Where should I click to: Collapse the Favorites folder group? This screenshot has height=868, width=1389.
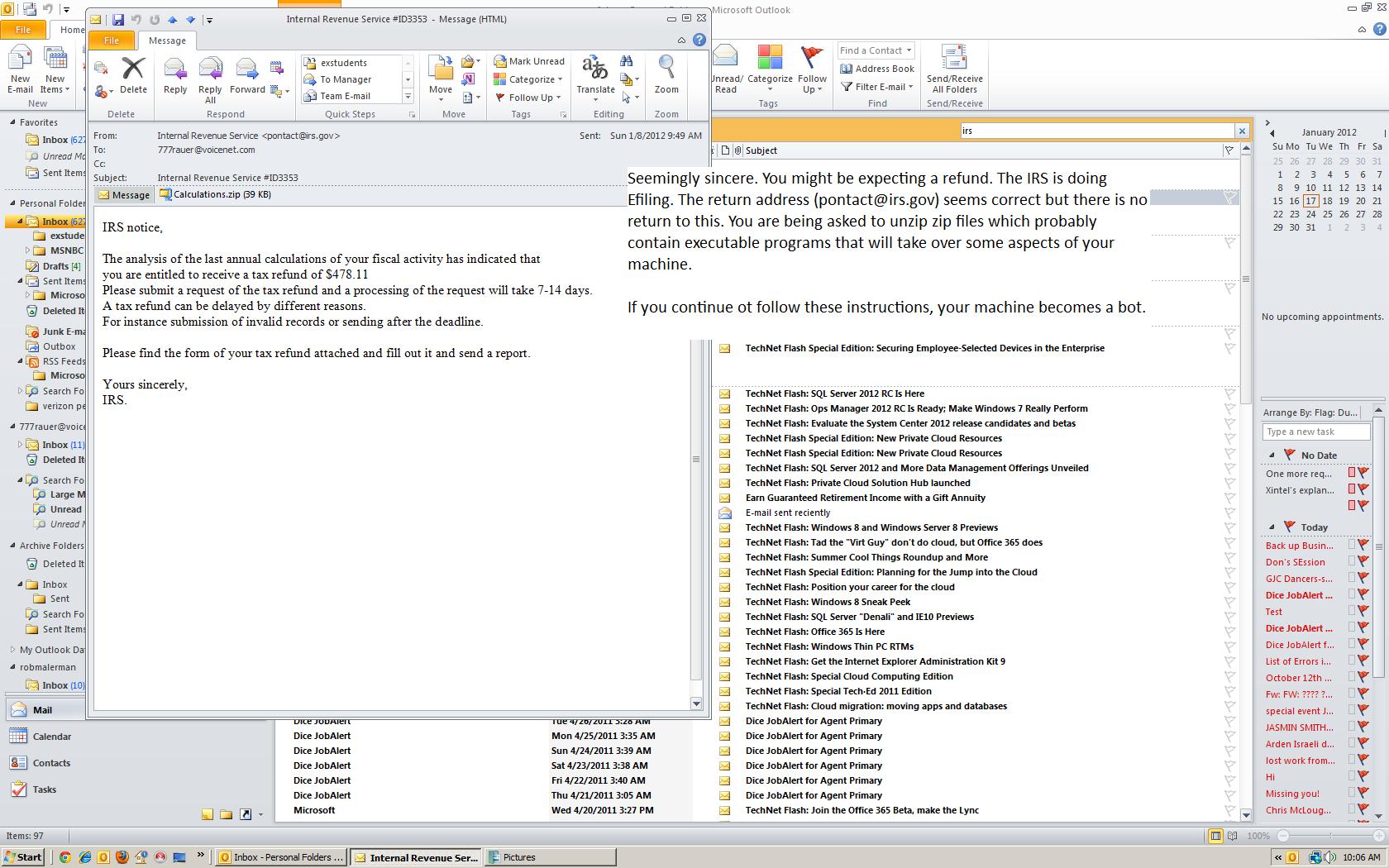12,122
